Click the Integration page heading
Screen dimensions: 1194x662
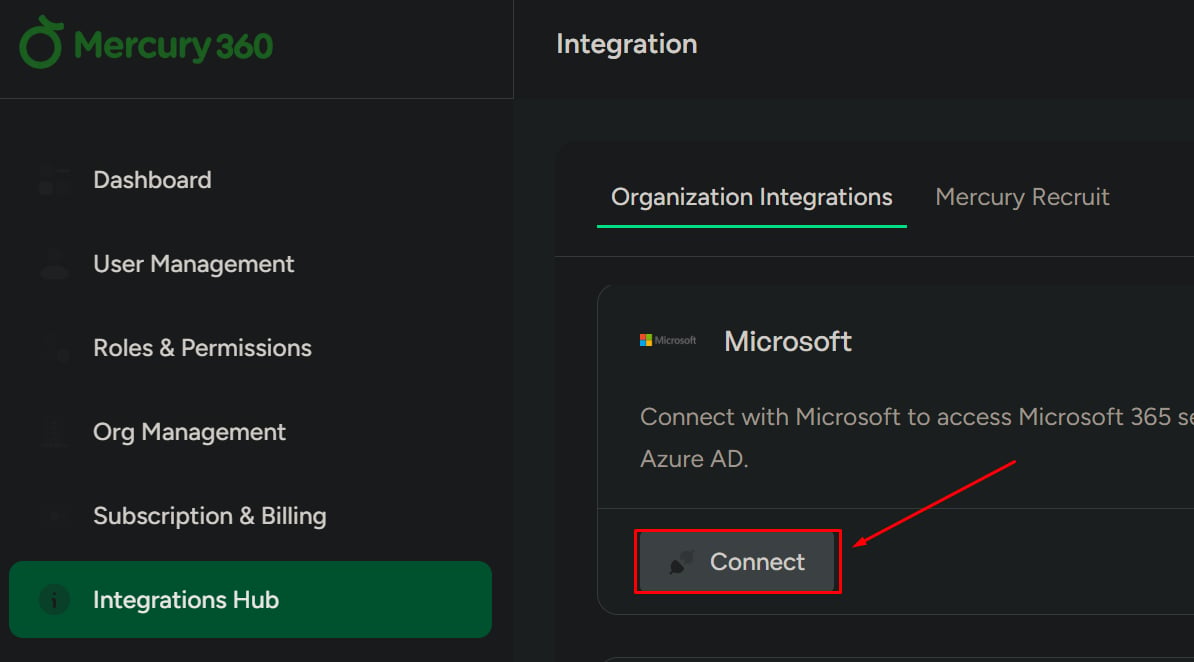click(x=627, y=44)
